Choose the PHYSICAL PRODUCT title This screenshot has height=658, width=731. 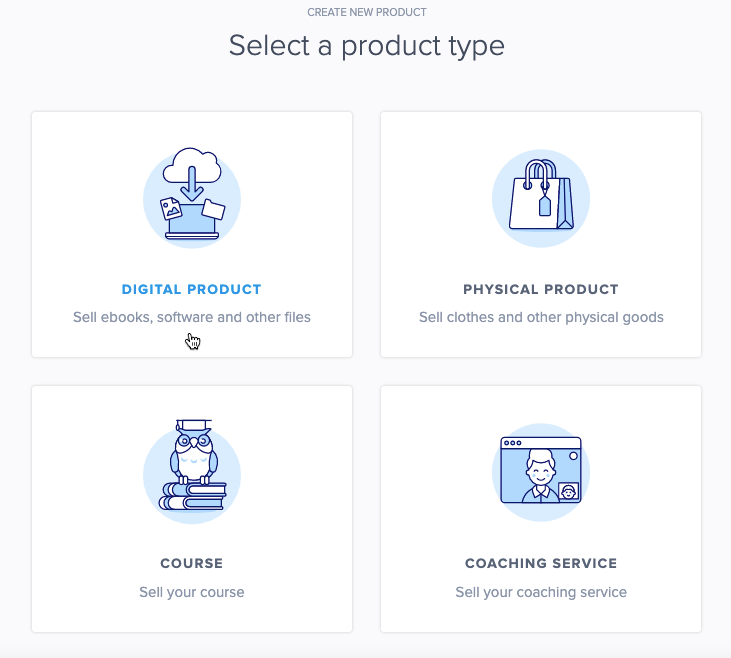pos(541,290)
